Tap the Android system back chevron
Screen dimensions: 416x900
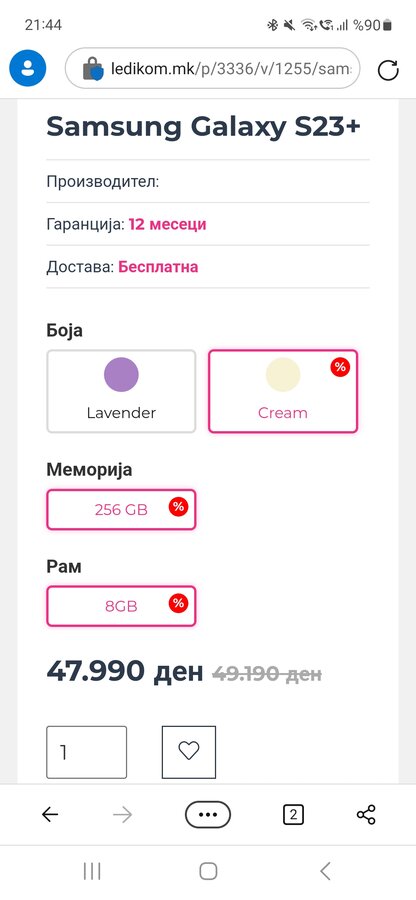tap(325, 871)
